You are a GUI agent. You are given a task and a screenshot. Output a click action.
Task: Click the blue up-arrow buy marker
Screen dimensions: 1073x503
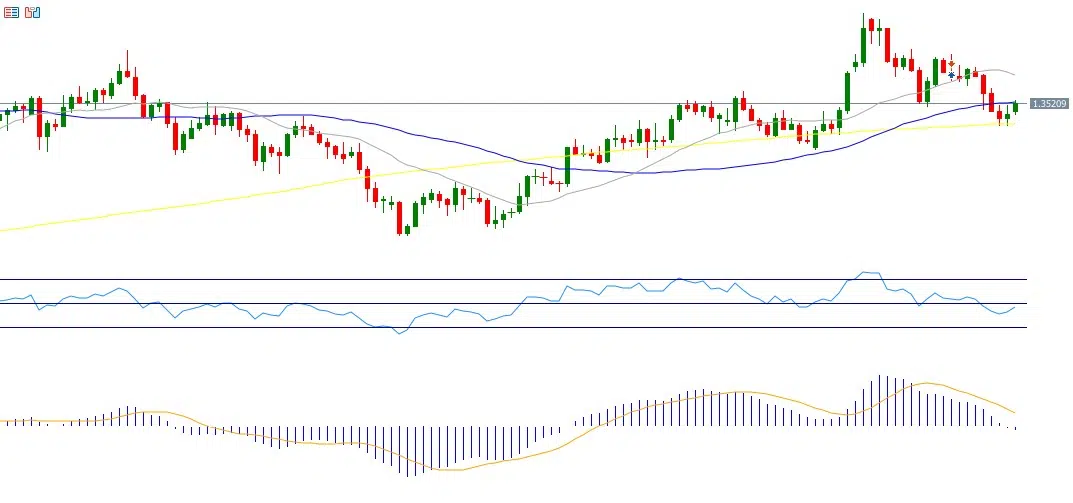[x=952, y=75]
